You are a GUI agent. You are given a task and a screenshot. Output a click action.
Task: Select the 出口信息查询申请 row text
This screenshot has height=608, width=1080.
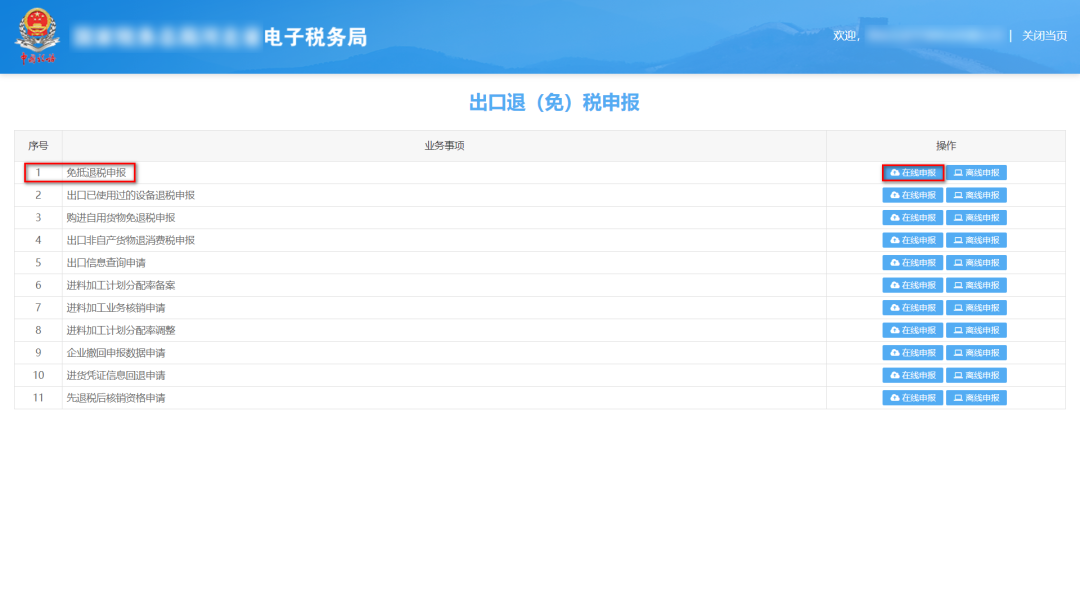(x=106, y=263)
